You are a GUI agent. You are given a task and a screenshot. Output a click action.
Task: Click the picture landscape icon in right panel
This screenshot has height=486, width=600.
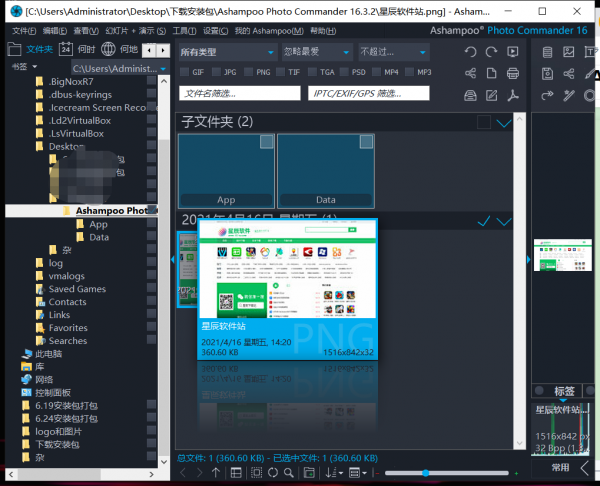pyautogui.click(x=569, y=52)
